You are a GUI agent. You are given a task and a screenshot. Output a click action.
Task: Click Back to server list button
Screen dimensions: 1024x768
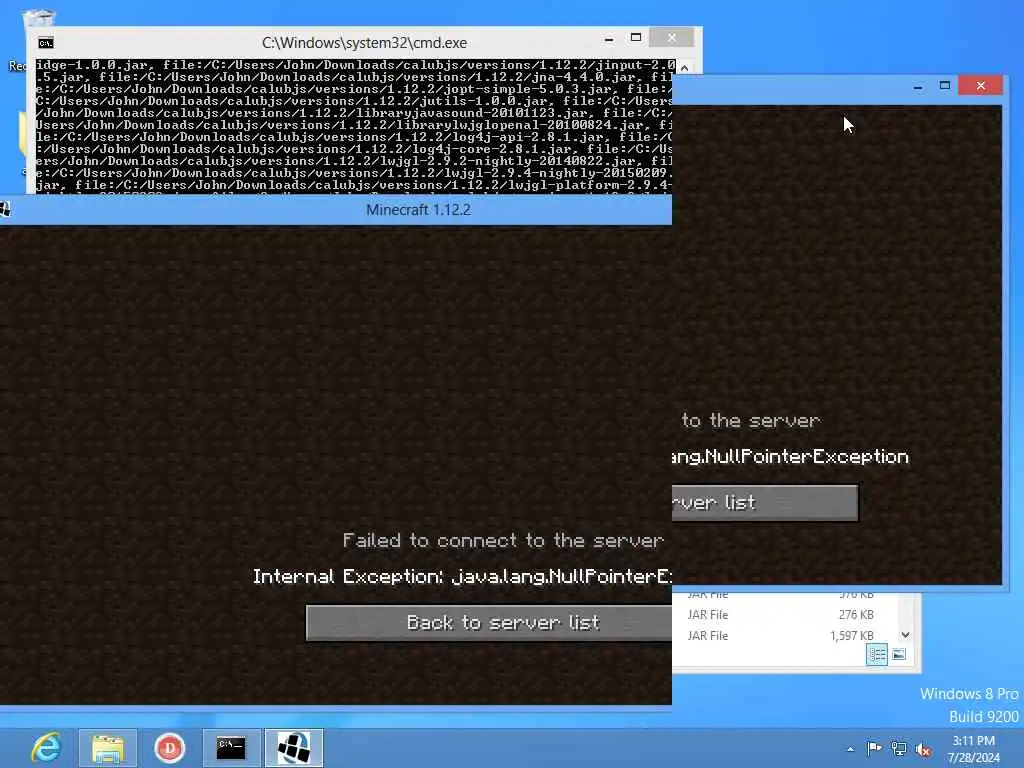(489, 622)
